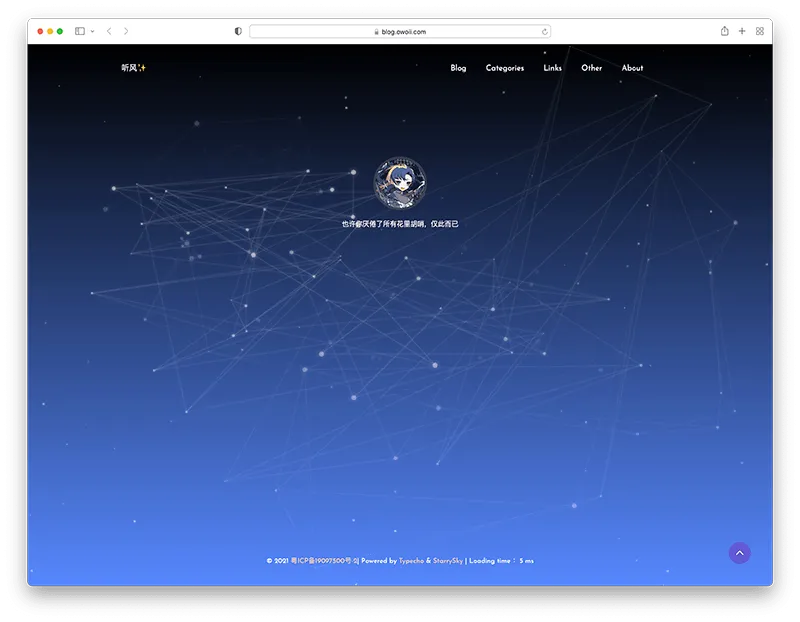Open the 听风 site title link

tap(134, 67)
